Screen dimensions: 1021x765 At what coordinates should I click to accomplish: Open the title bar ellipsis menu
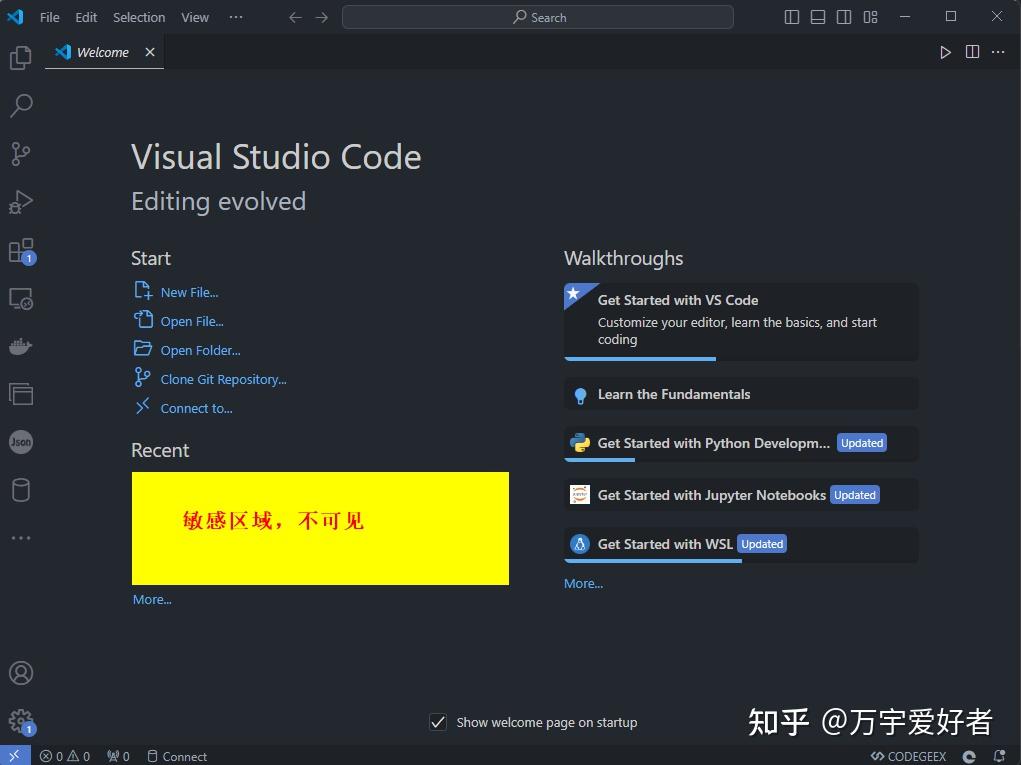click(x=235, y=17)
